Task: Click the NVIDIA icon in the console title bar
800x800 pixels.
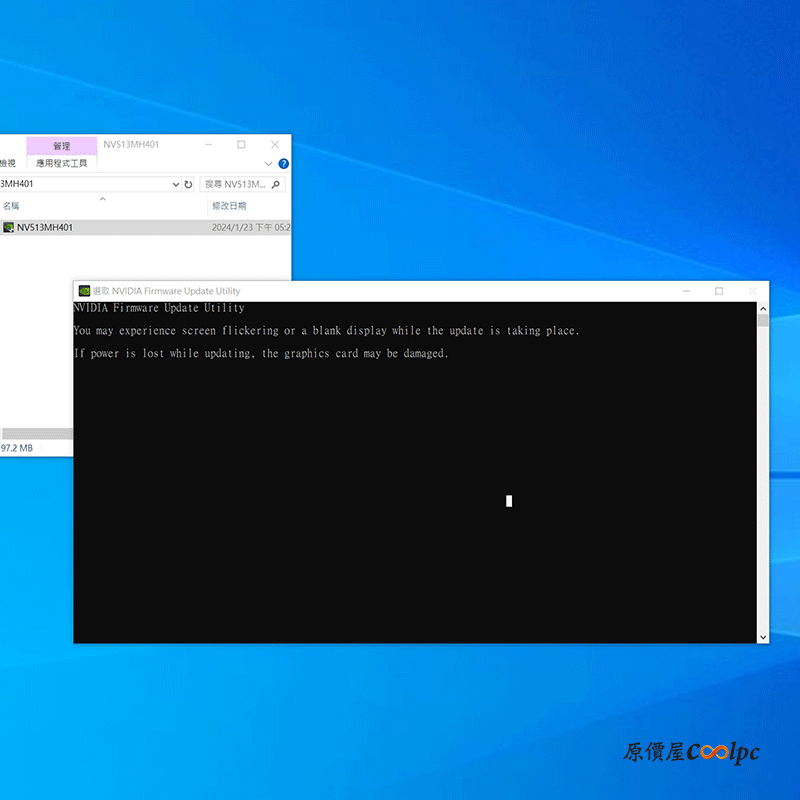Action: (84, 291)
